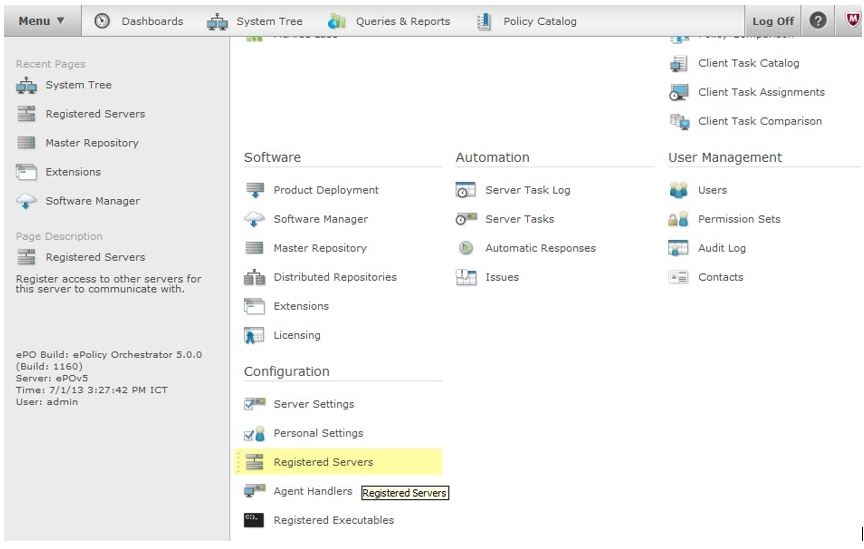Open Distributed Repositories

(334, 277)
